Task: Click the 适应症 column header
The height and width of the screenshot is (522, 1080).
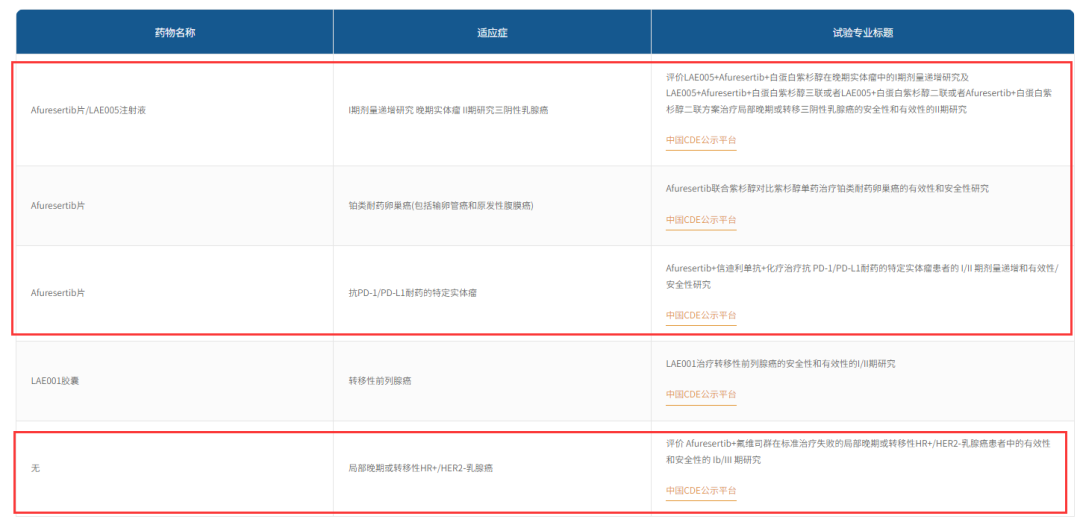Action: point(492,33)
